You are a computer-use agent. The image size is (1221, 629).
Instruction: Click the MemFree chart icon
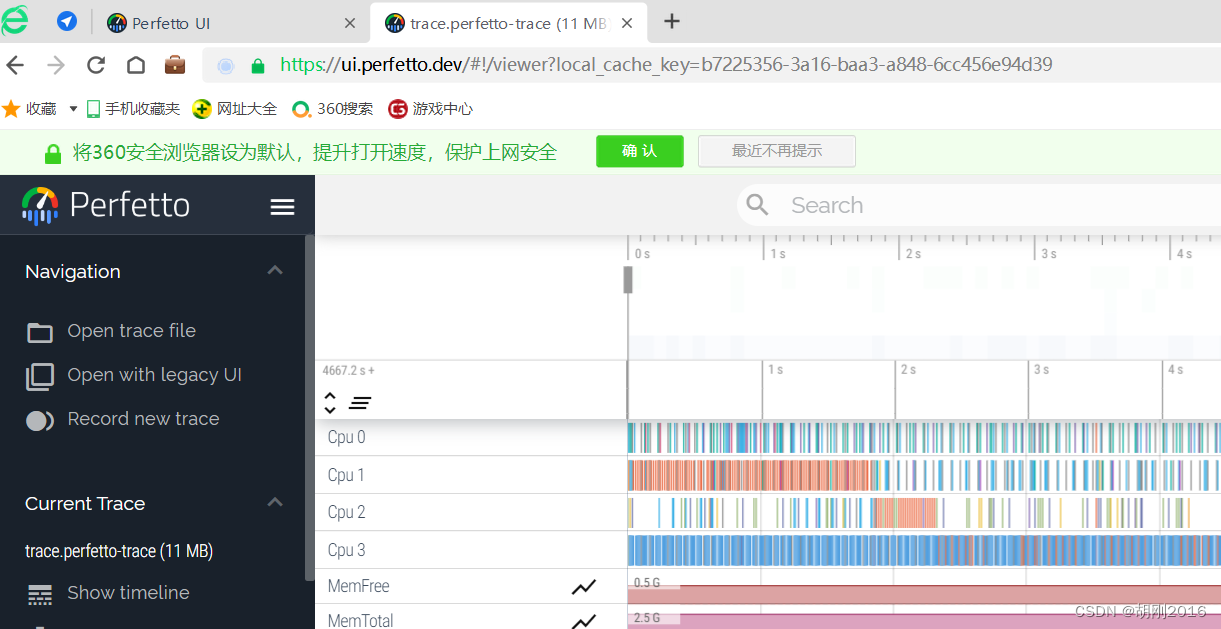tap(584, 587)
